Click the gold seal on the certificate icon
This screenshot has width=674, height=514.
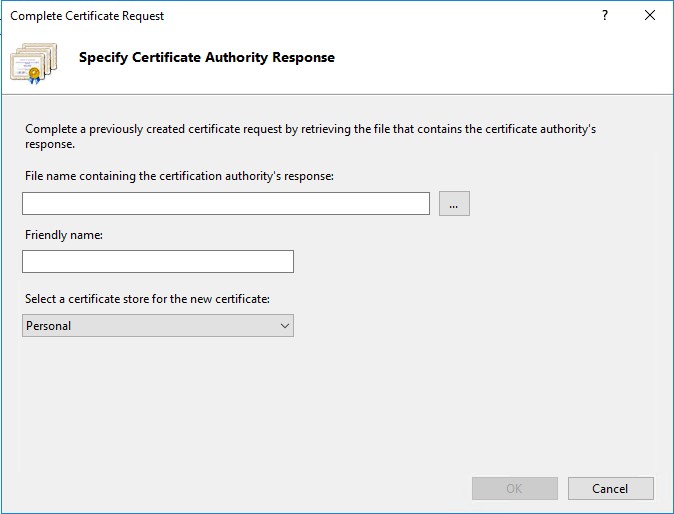(x=34, y=74)
